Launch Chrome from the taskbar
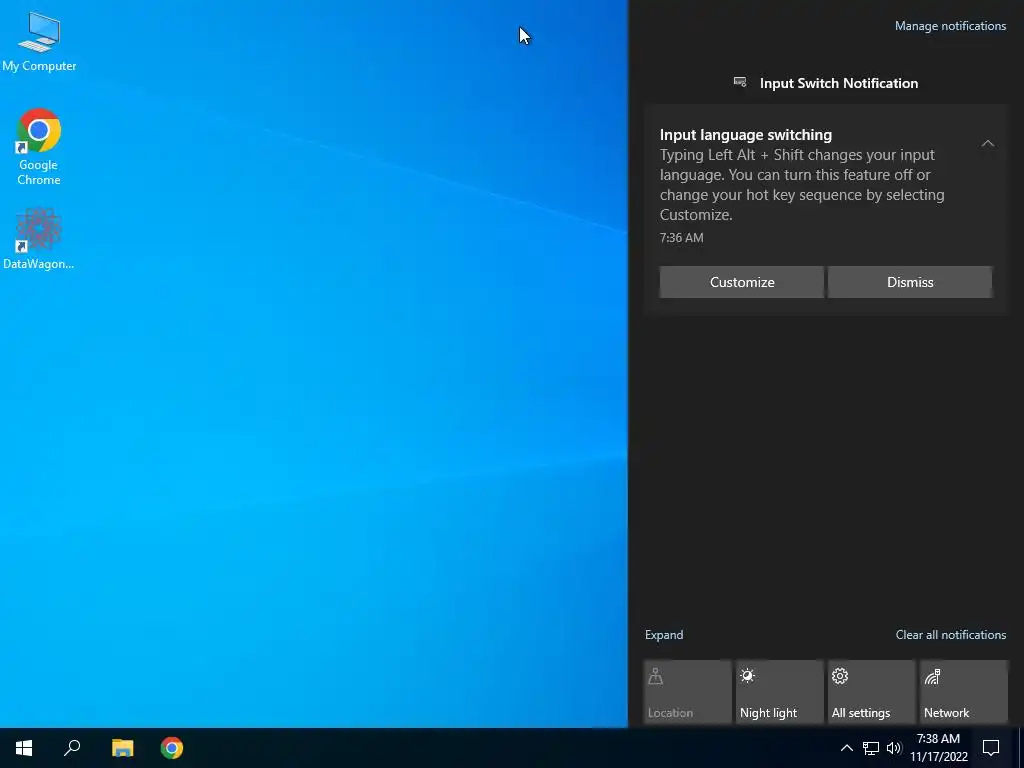 [172, 748]
